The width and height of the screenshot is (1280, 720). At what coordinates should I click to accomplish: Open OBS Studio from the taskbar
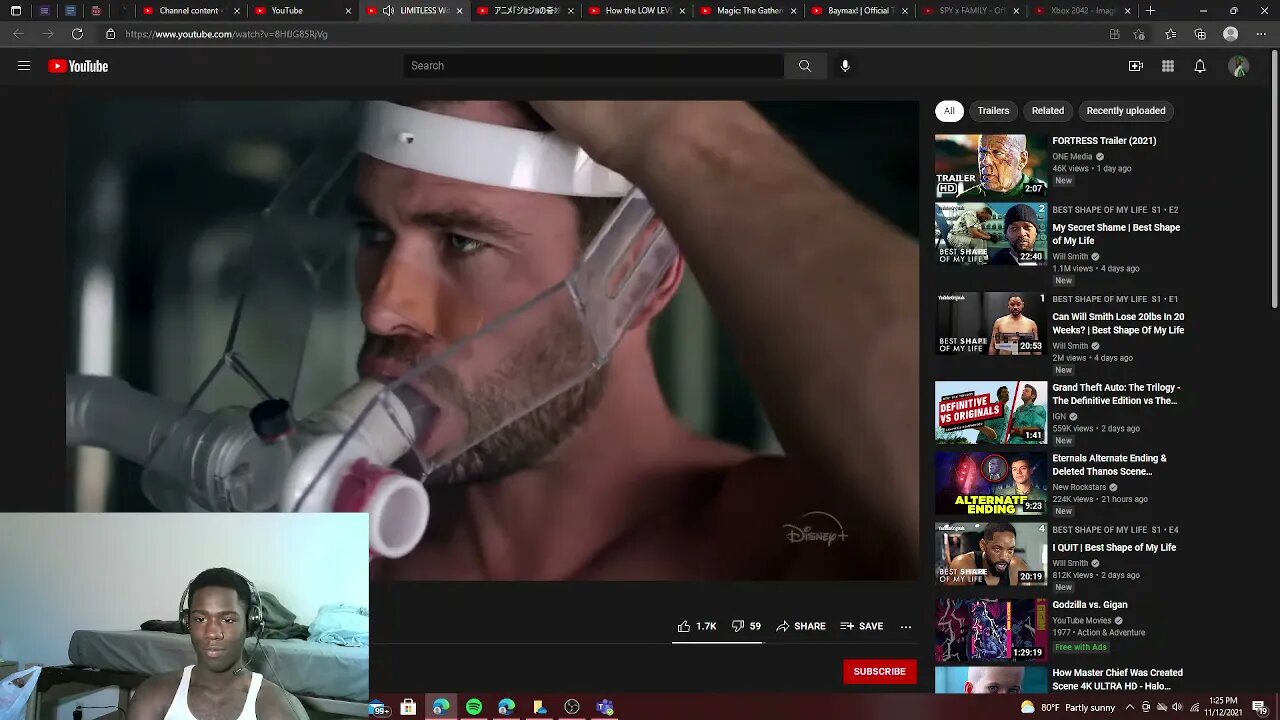coord(572,707)
